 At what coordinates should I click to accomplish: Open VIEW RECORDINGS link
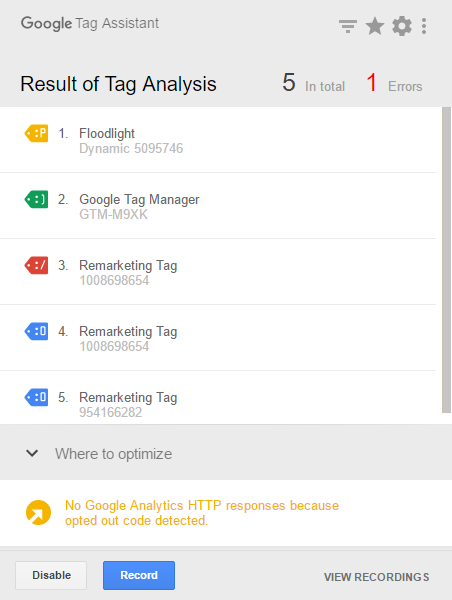[x=377, y=577]
